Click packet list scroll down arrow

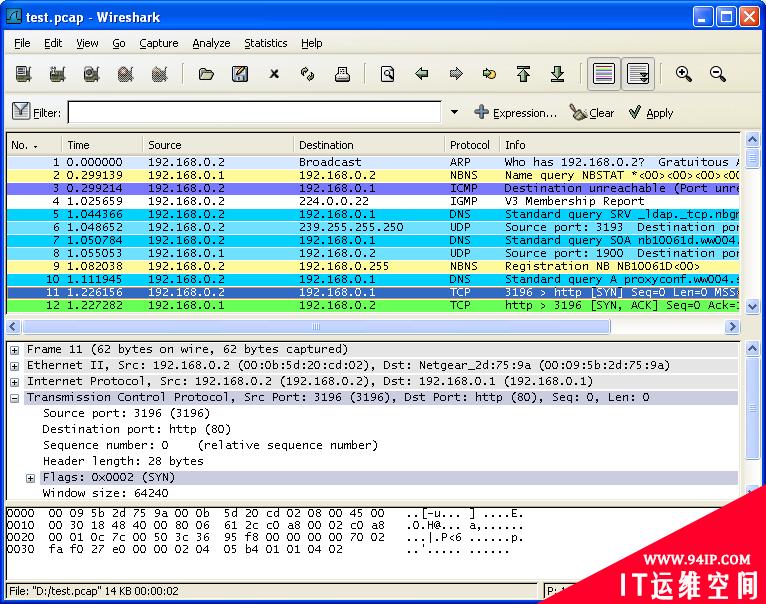click(x=752, y=307)
